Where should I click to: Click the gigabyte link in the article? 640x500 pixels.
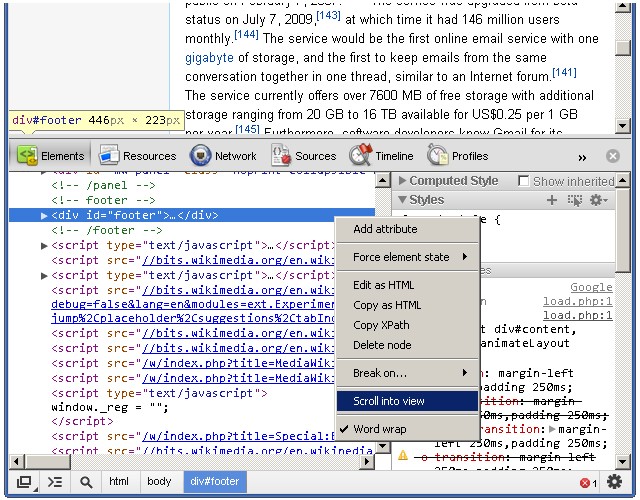tap(209, 58)
